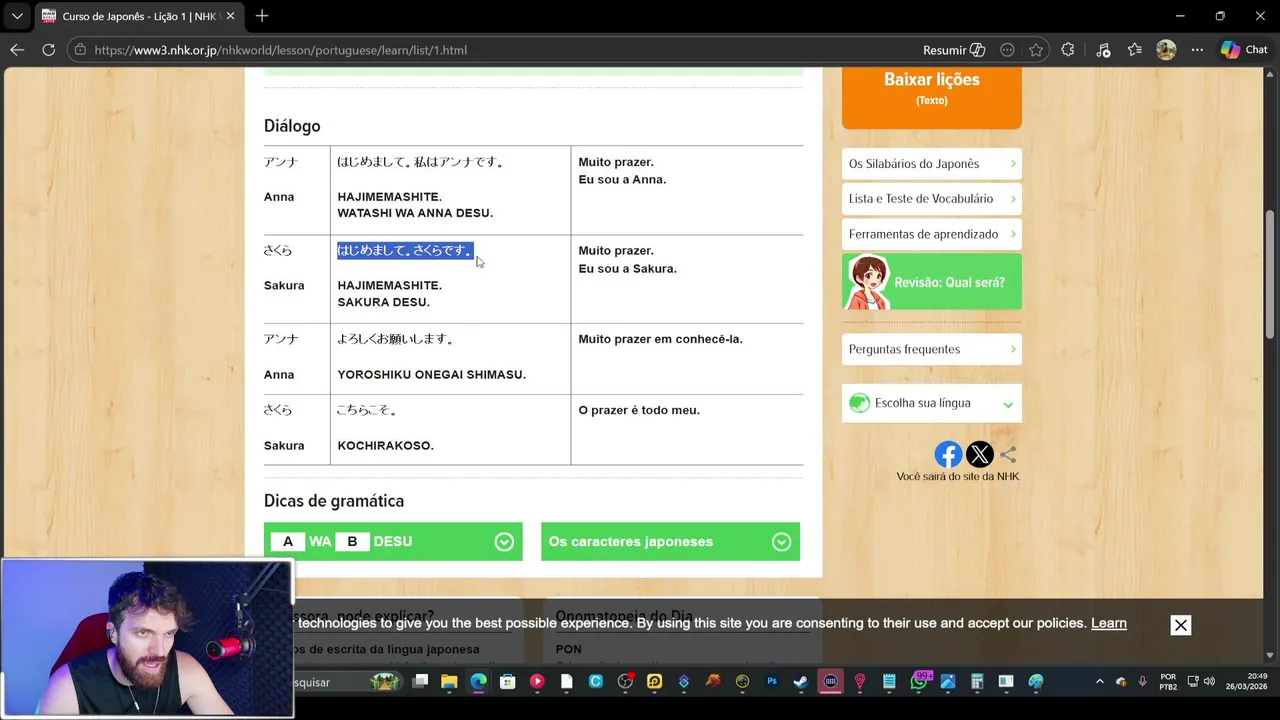Open Task View on the taskbar
Screen dimensions: 1280x720
coord(420,682)
